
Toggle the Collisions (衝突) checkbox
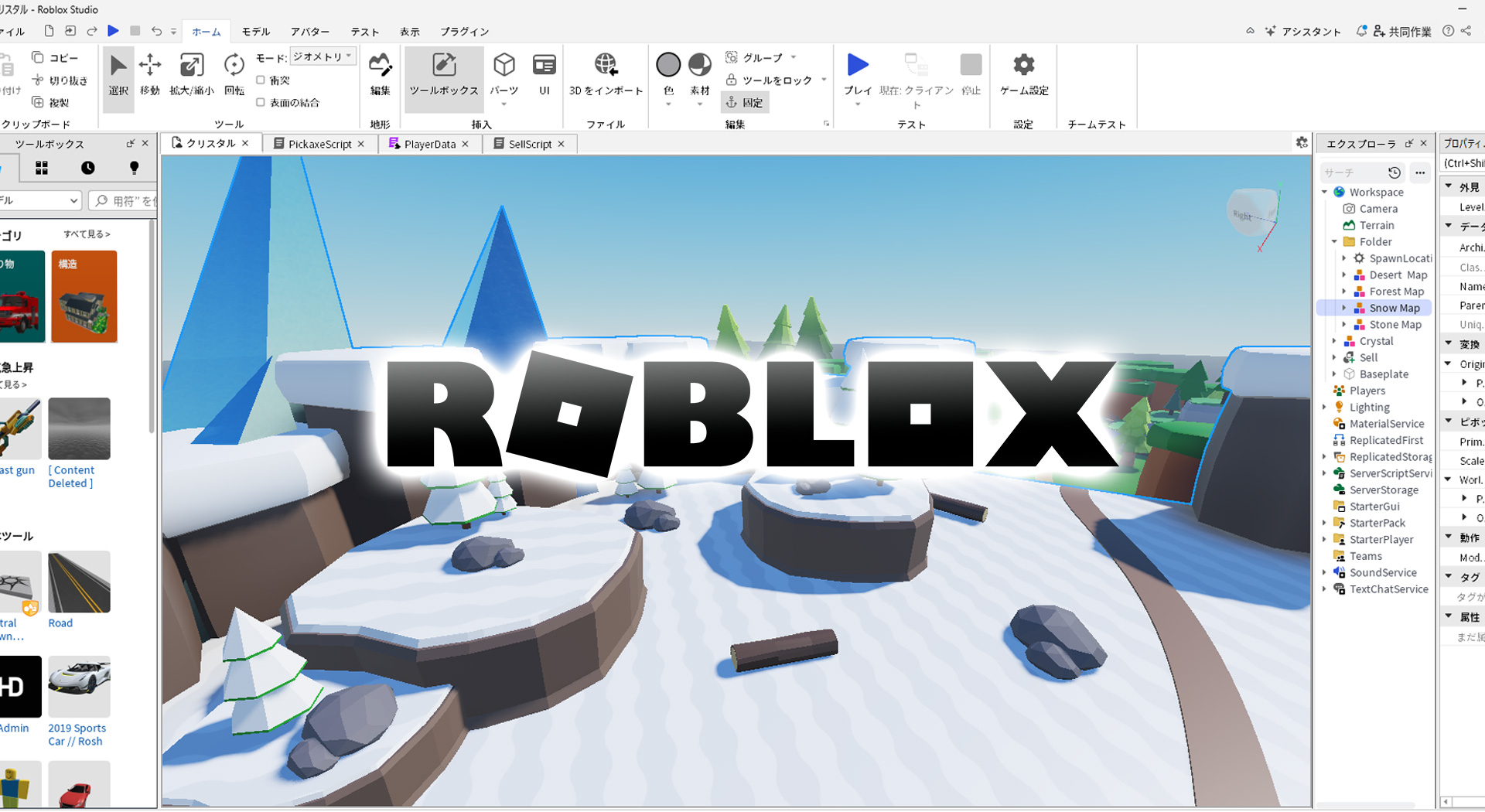click(261, 80)
